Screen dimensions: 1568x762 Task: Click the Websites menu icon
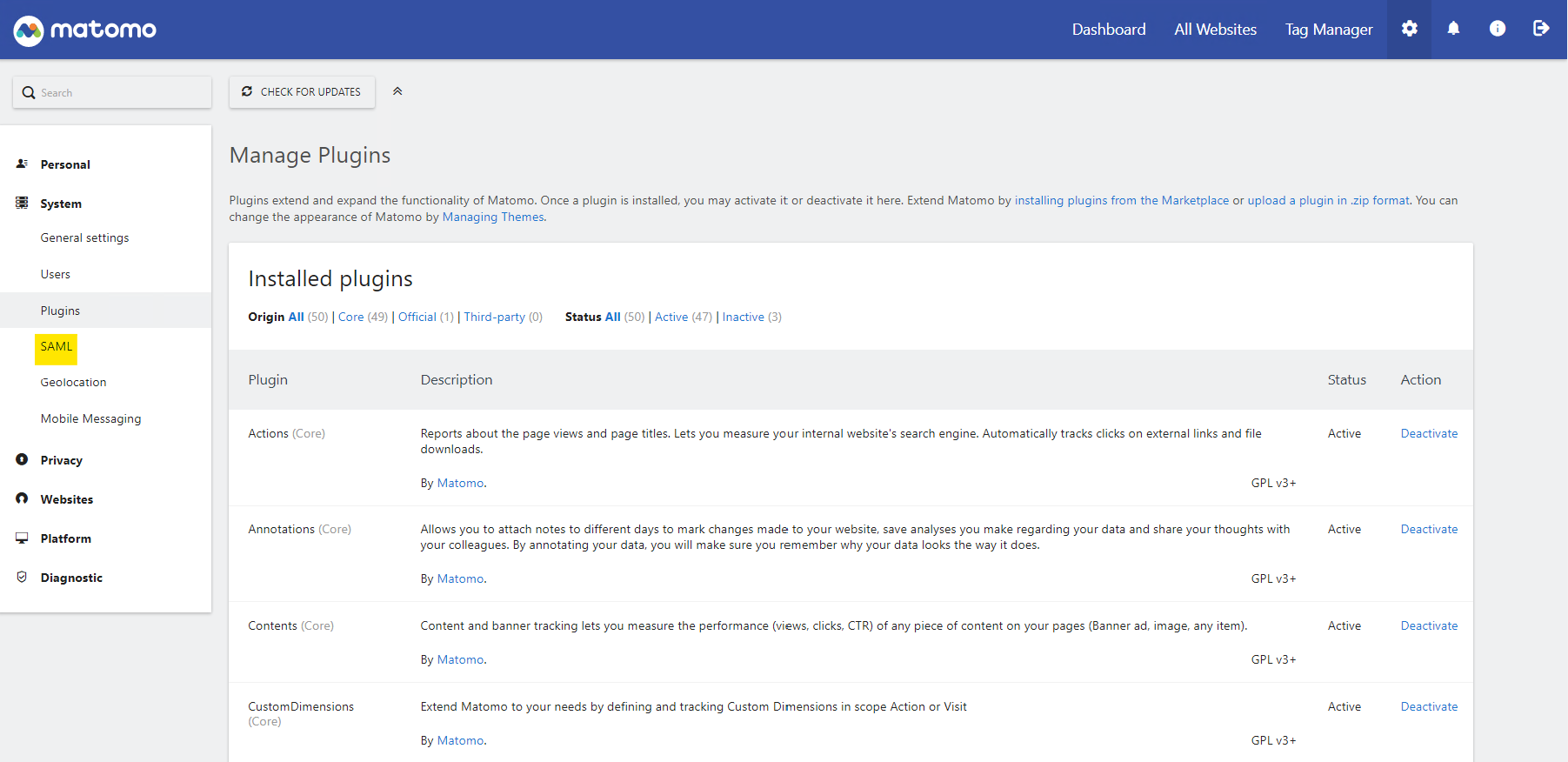(22, 498)
